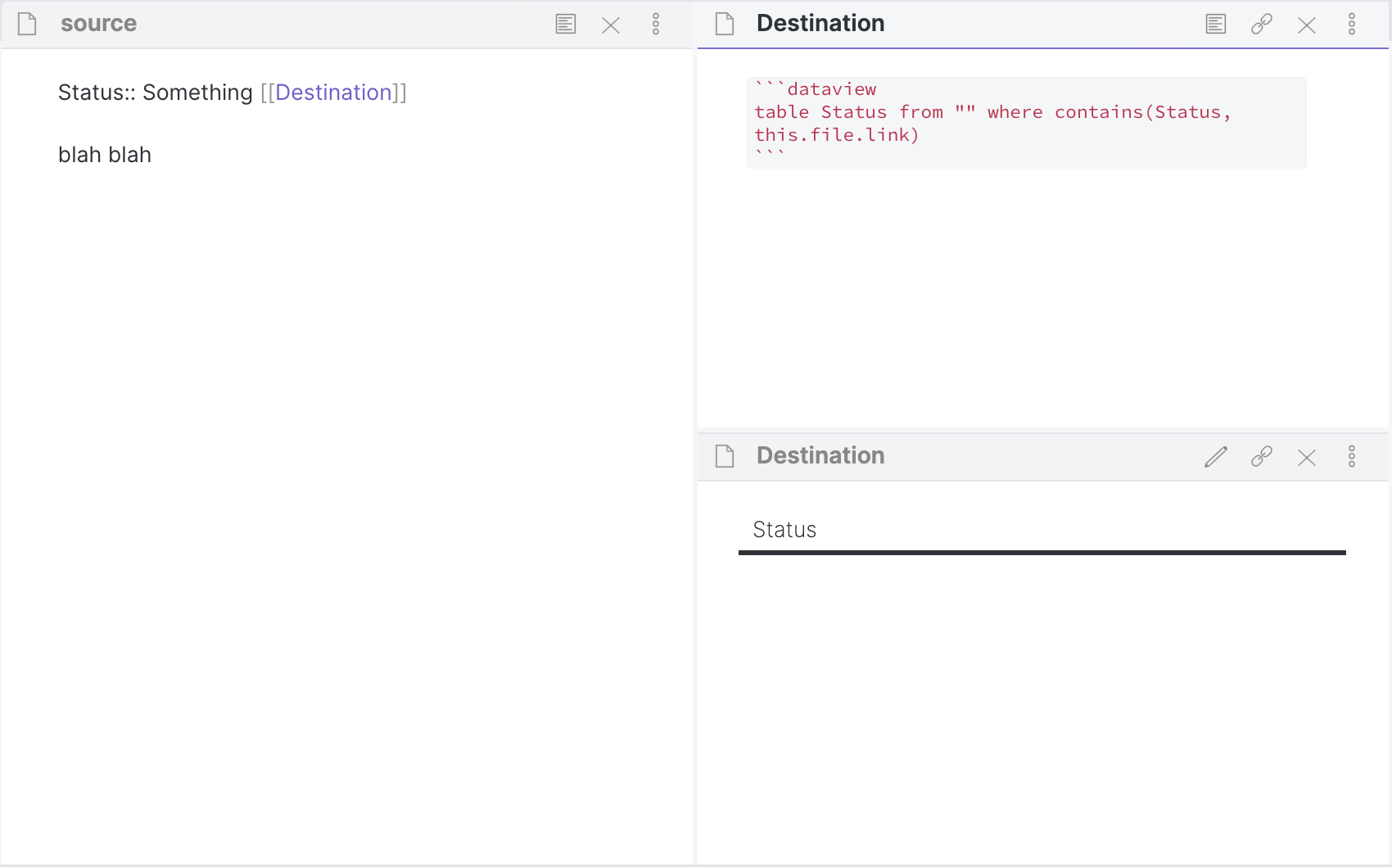Switch top Destination pane to preview mode

[1216, 24]
